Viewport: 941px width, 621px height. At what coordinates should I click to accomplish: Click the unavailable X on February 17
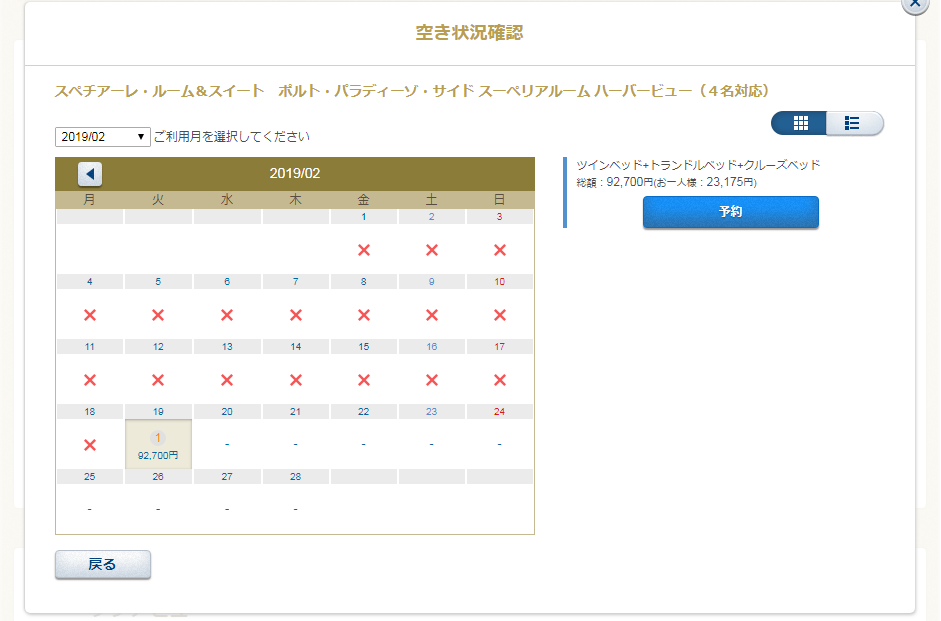[x=499, y=380]
